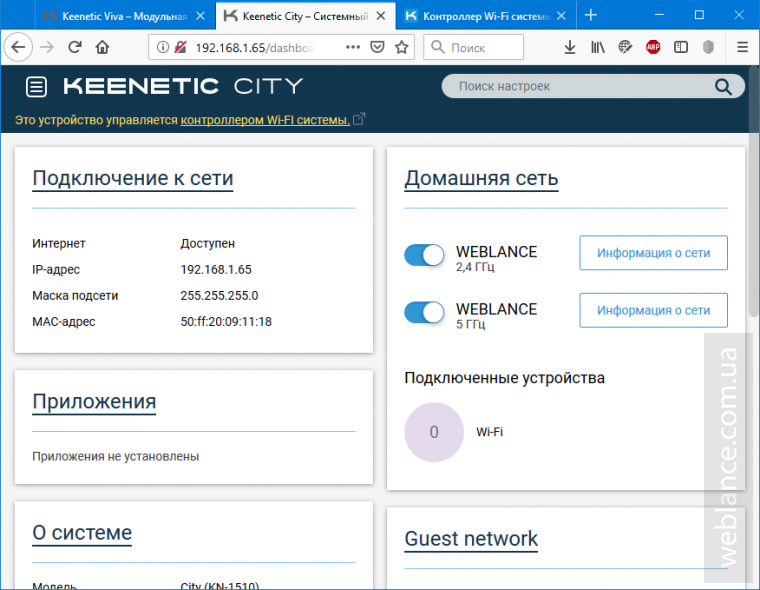Viewport: 760px width, 590px height.
Task: Open the Подключение к сети section heading
Action: [x=133, y=178]
